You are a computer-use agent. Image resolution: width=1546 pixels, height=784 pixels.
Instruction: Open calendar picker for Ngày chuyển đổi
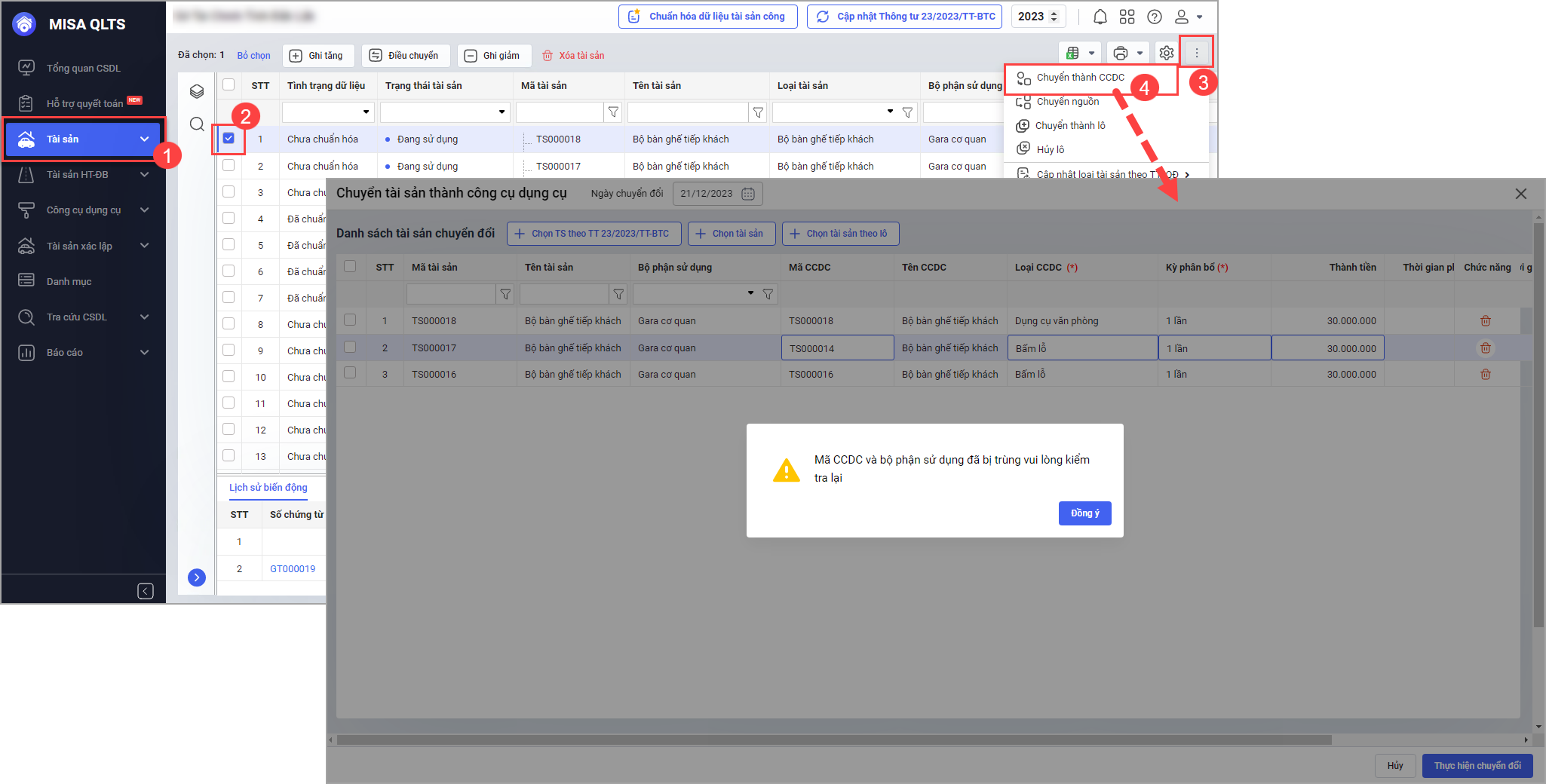[x=747, y=194]
